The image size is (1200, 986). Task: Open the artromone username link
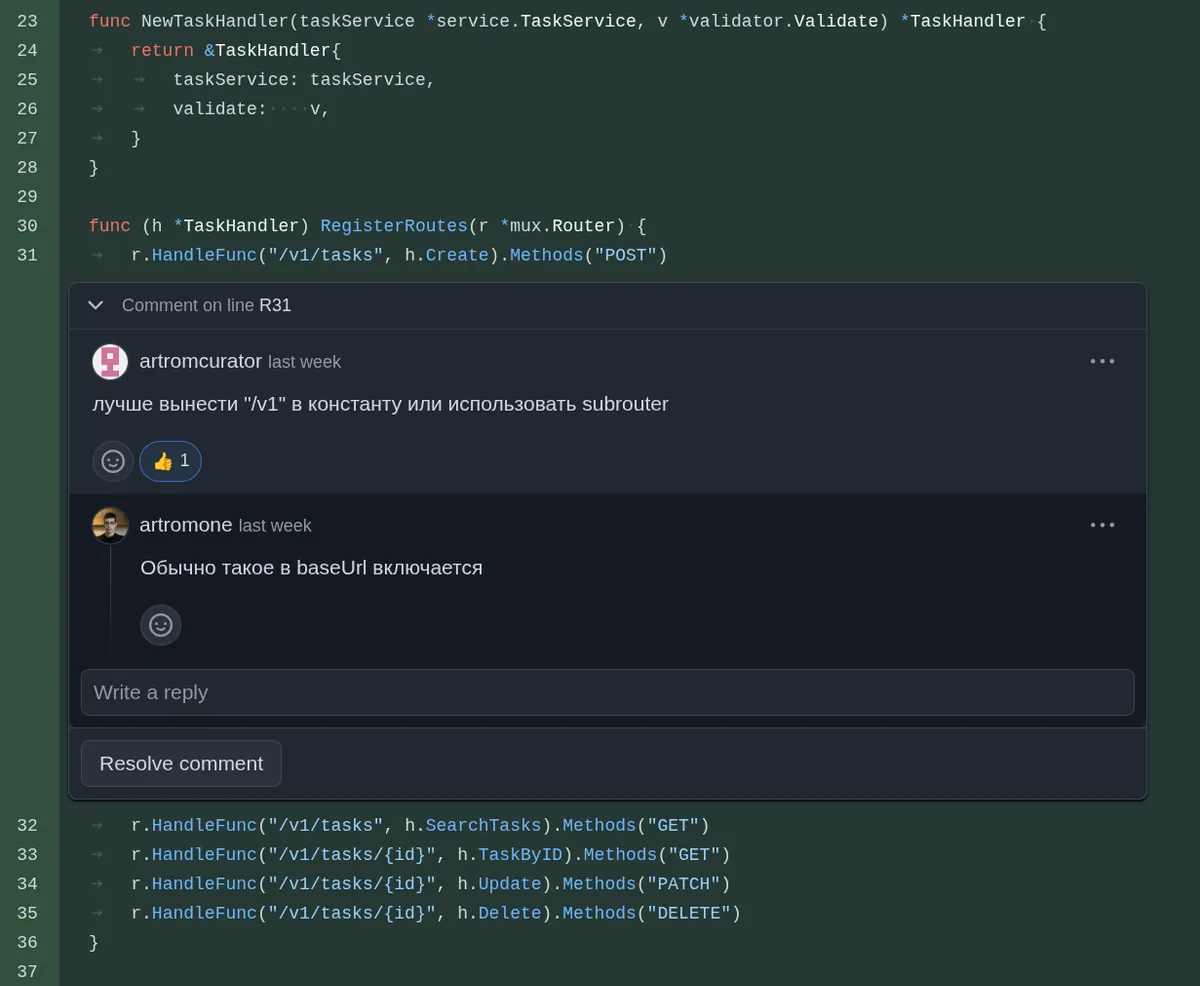point(186,525)
